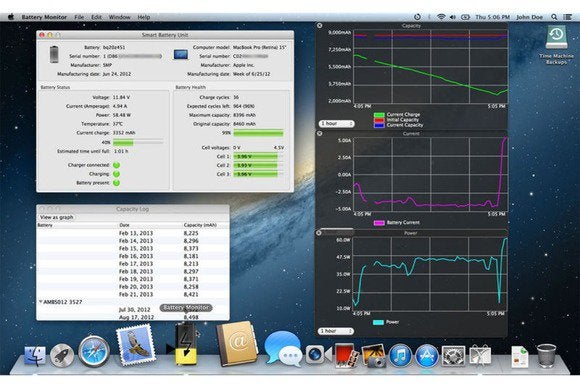580x388 pixels.
Task: Open the Help menu
Action: click(x=144, y=17)
